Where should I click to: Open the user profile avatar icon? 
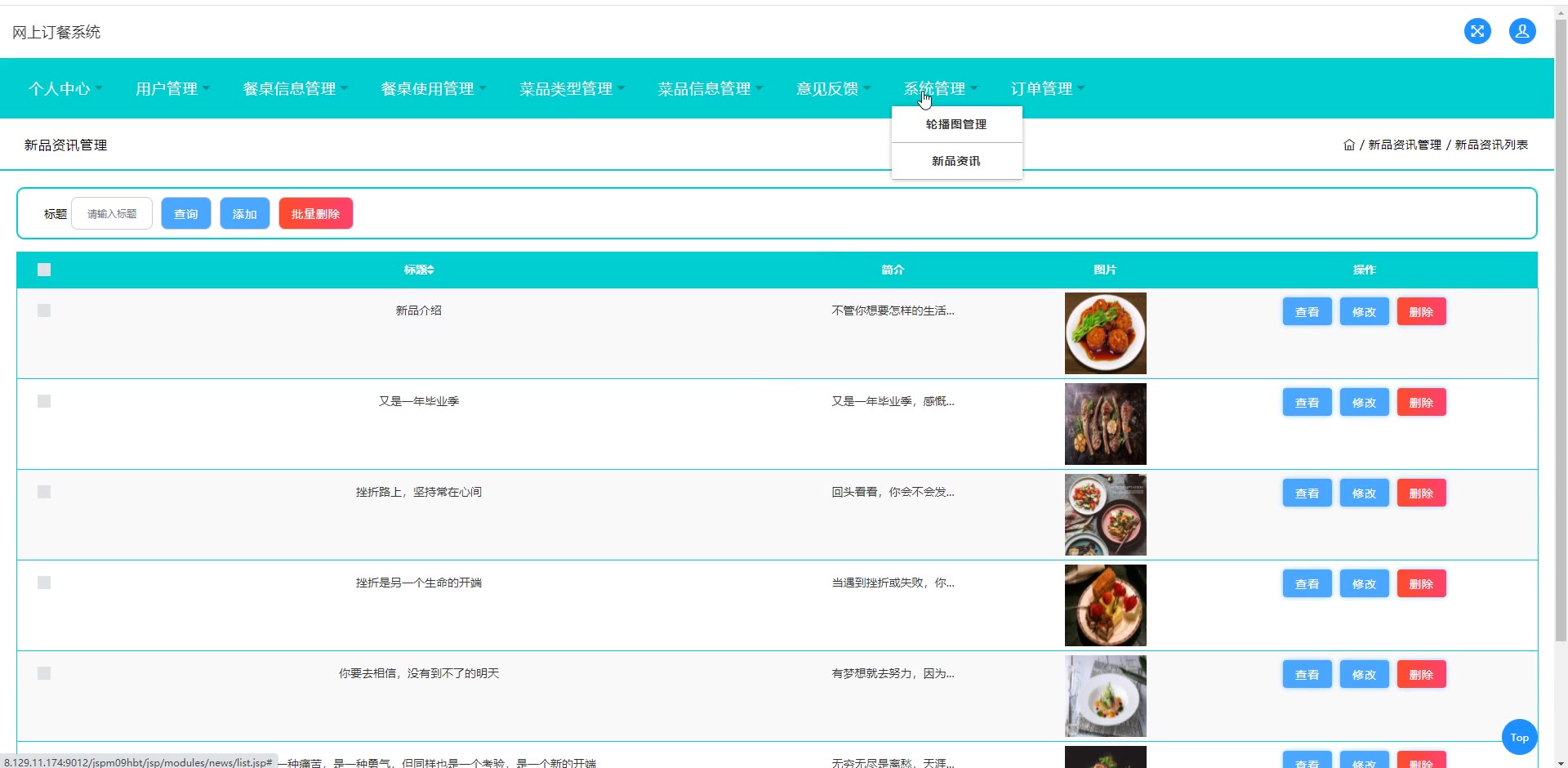click(x=1522, y=32)
